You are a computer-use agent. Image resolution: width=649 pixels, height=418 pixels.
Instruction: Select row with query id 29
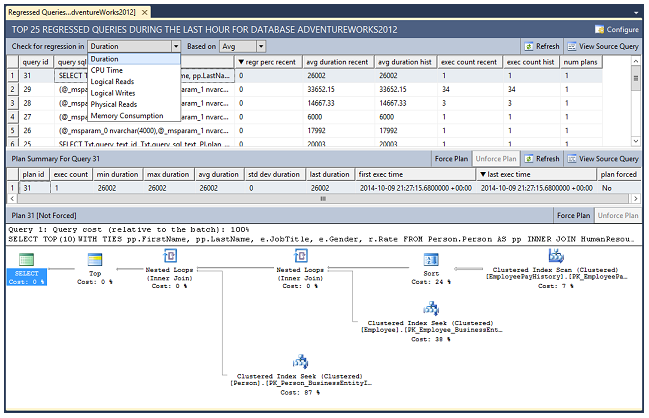[304, 89]
